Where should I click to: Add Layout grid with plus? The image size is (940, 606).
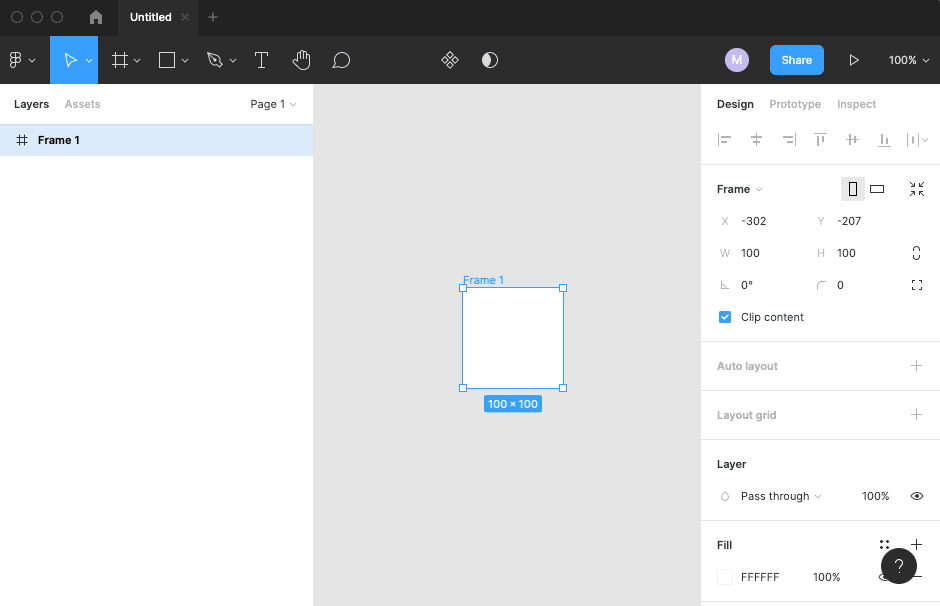pyautogui.click(x=917, y=414)
